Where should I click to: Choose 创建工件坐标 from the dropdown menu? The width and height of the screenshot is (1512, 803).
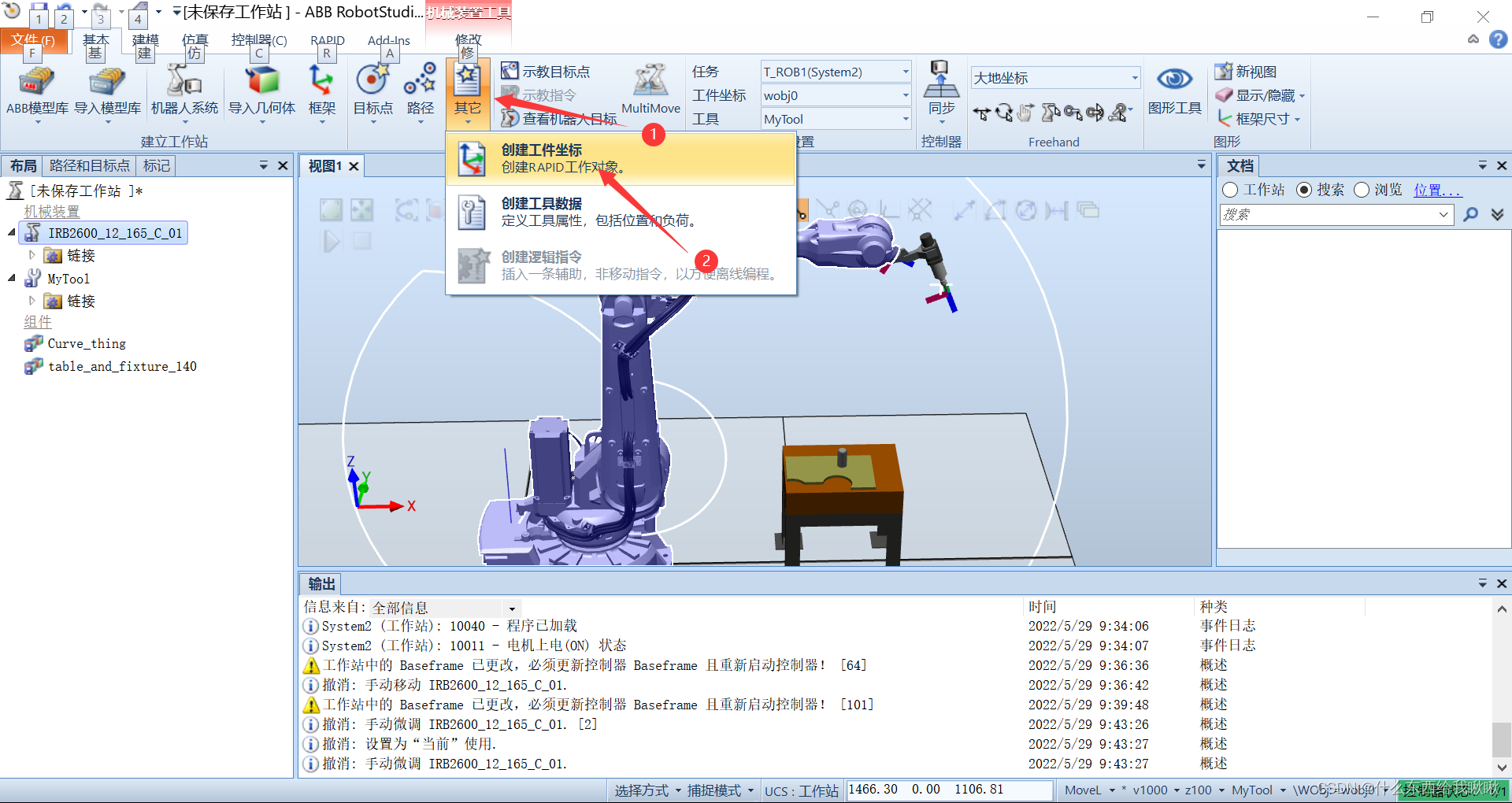(621, 158)
